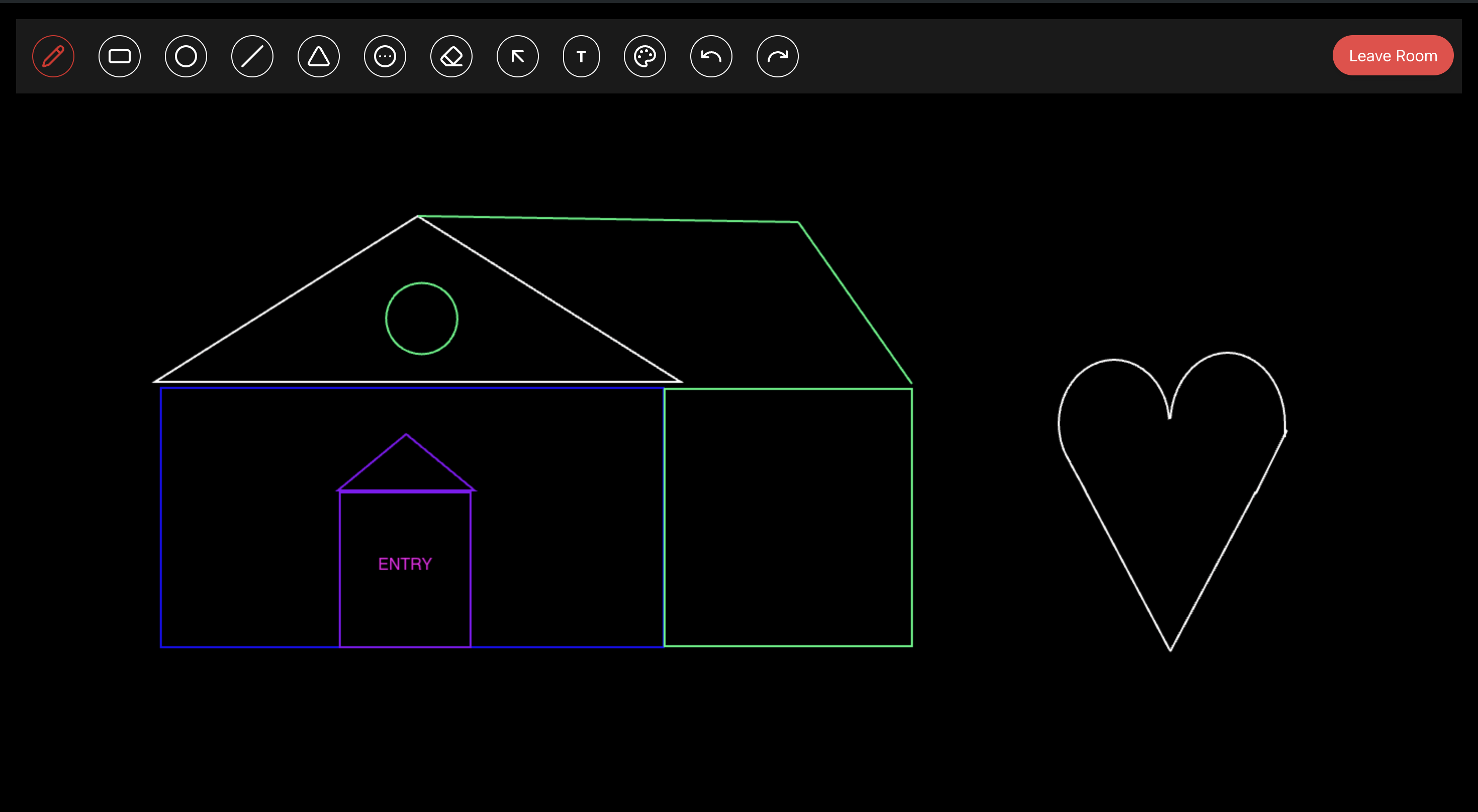
Task: Select the Rectangle shape tool
Action: pos(119,56)
